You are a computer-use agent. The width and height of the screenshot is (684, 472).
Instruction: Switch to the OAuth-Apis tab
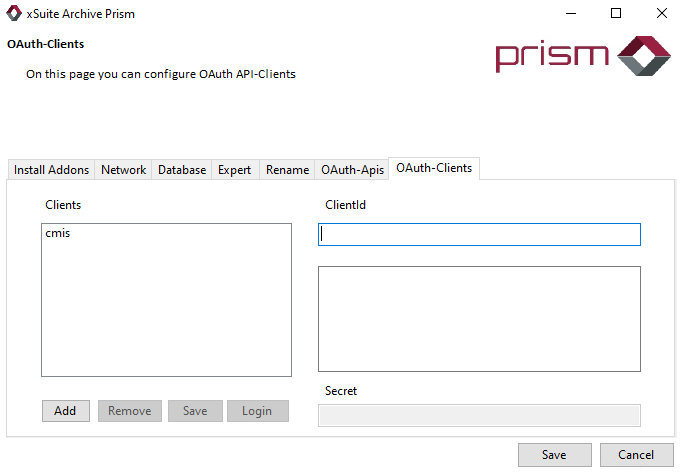(x=352, y=170)
